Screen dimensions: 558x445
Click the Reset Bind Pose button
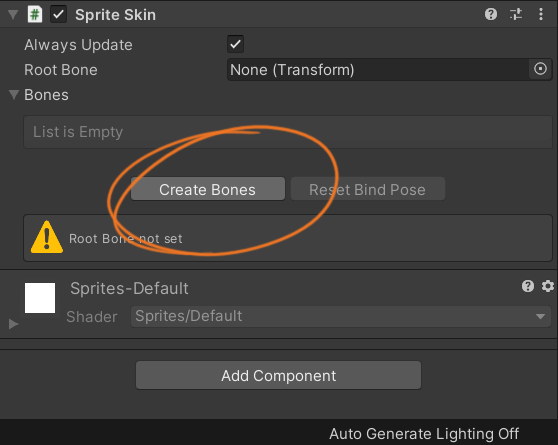click(368, 189)
